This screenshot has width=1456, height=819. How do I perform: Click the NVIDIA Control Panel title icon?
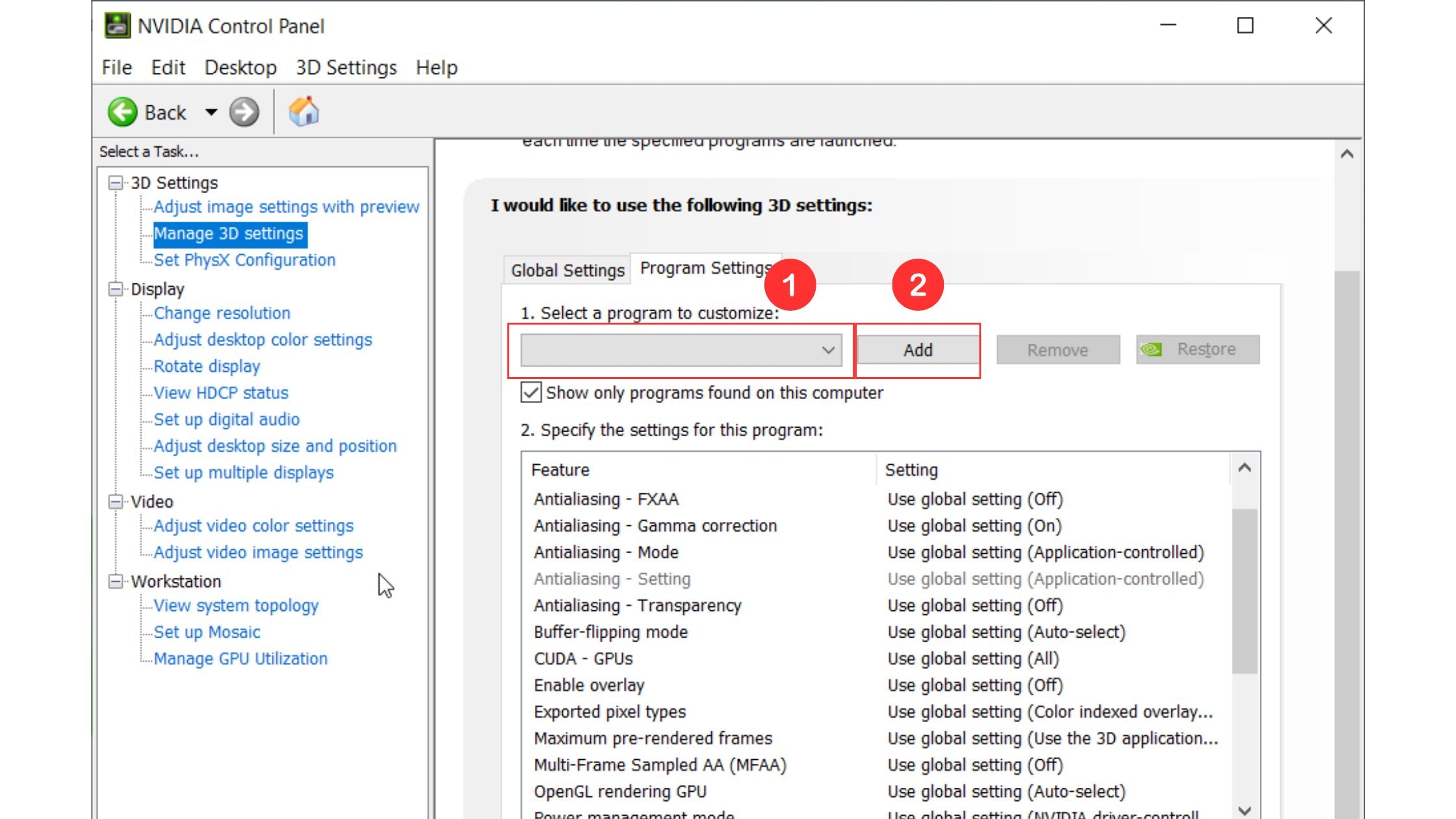coord(117,26)
